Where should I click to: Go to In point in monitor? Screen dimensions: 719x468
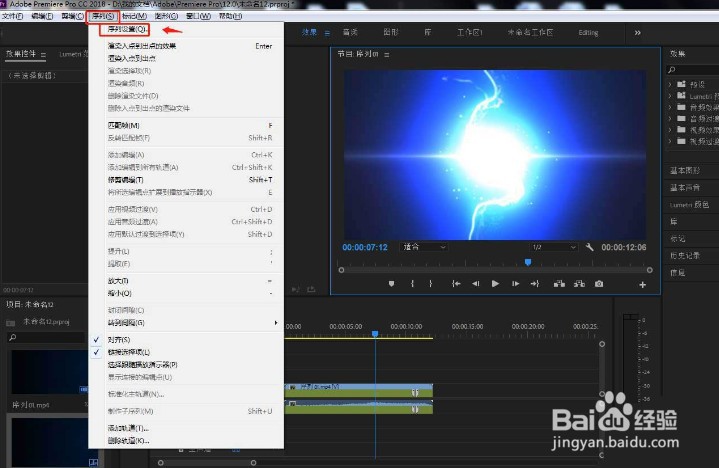[x=456, y=284]
